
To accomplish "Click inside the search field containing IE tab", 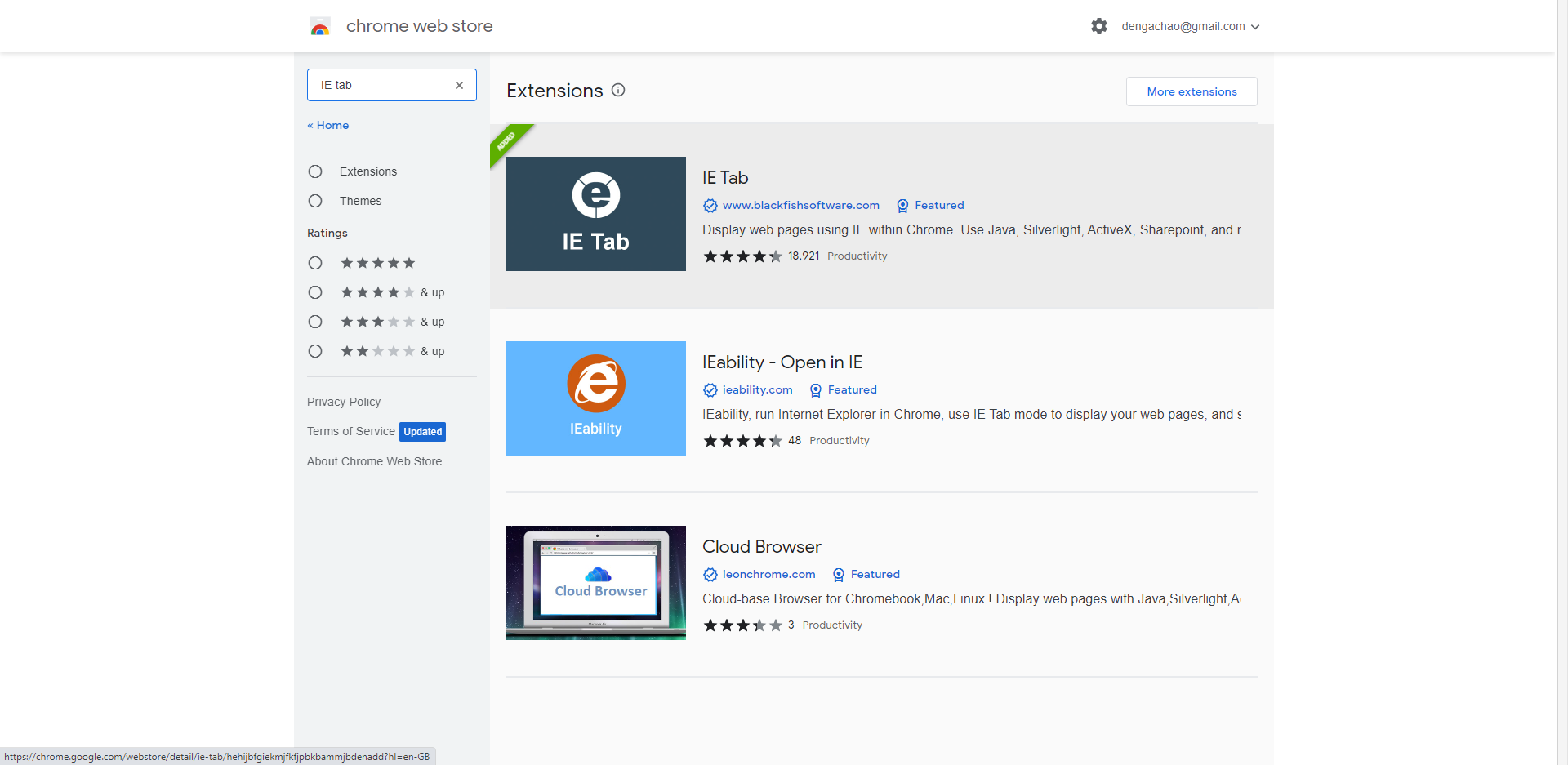I will coord(376,85).
